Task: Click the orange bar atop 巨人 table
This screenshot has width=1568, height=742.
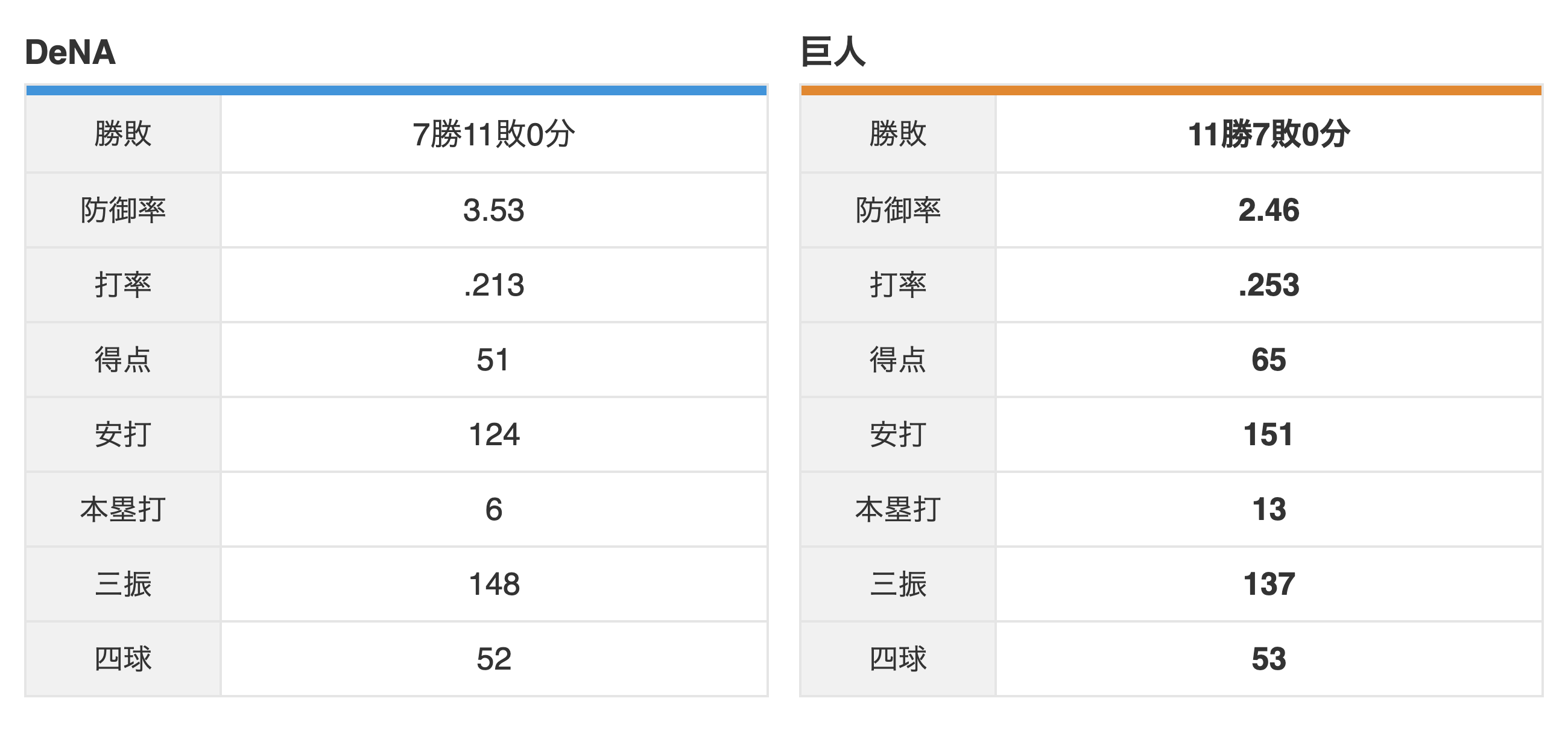Action: (x=1171, y=90)
